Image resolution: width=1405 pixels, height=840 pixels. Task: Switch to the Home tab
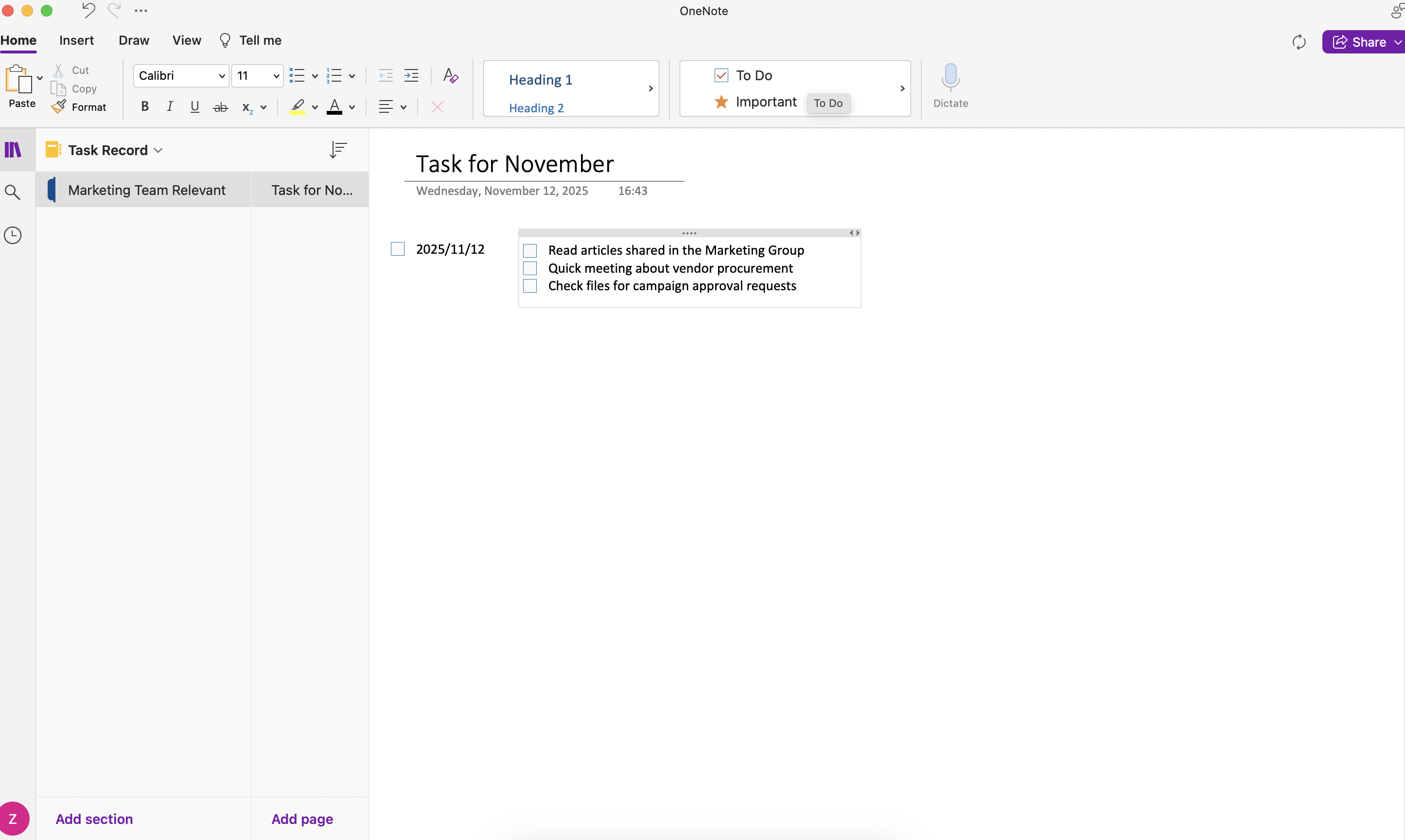pos(18,40)
